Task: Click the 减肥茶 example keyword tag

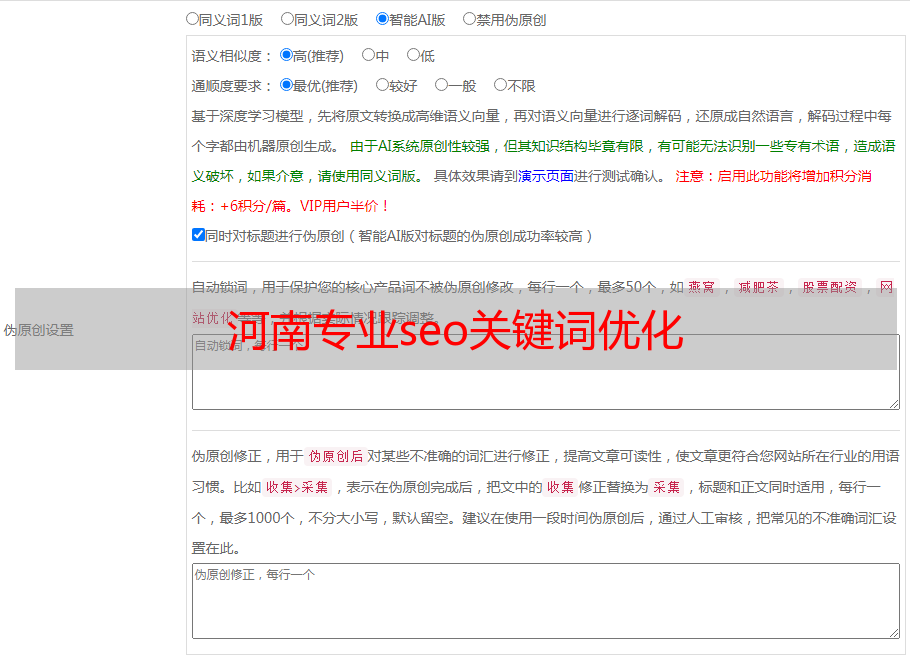Action: click(757, 287)
